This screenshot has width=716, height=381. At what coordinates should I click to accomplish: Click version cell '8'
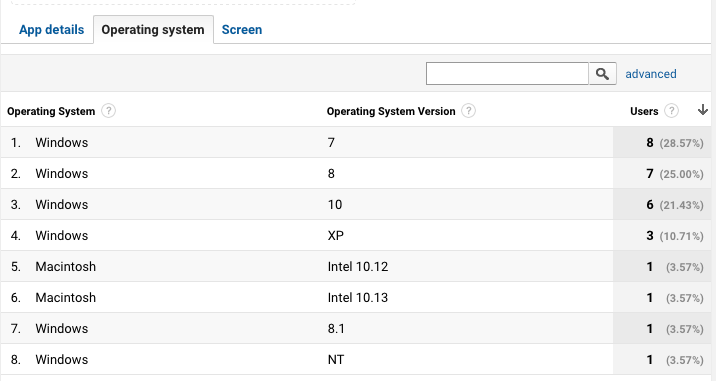(331, 174)
